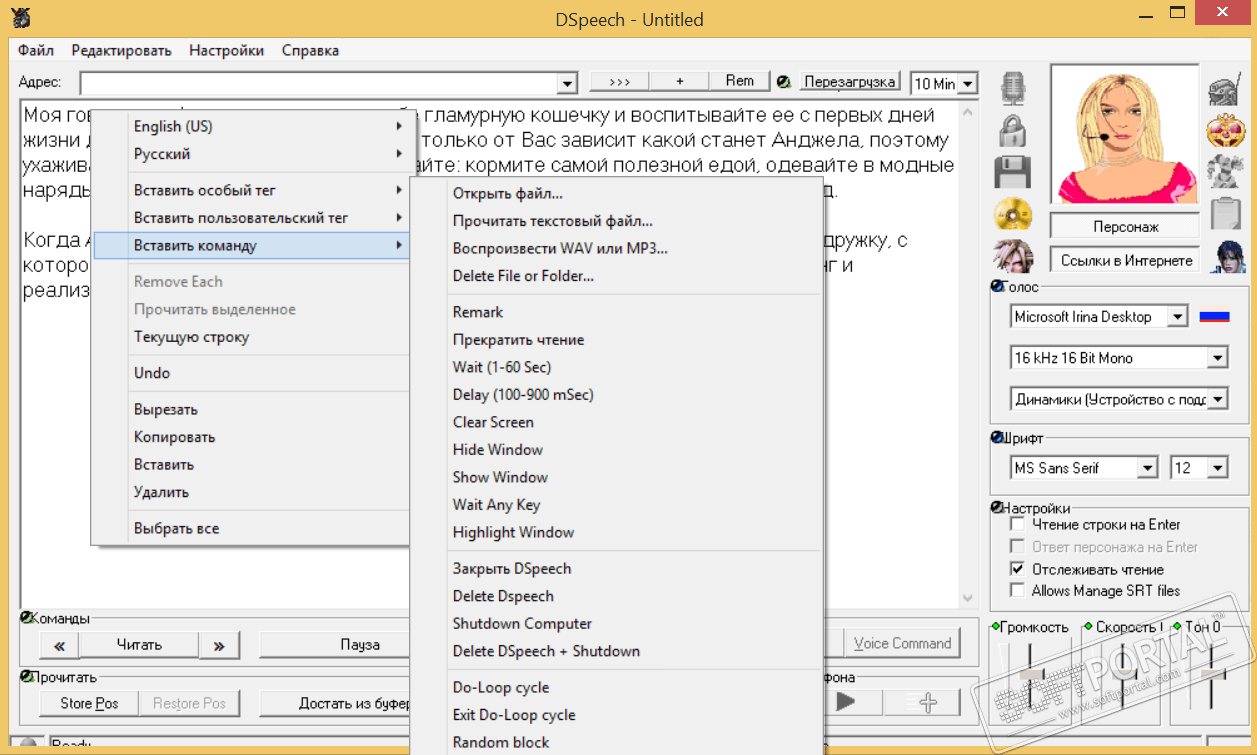The height and width of the screenshot is (755, 1257).
Task: Click the round icon beside Голос label
Action: 996,287
